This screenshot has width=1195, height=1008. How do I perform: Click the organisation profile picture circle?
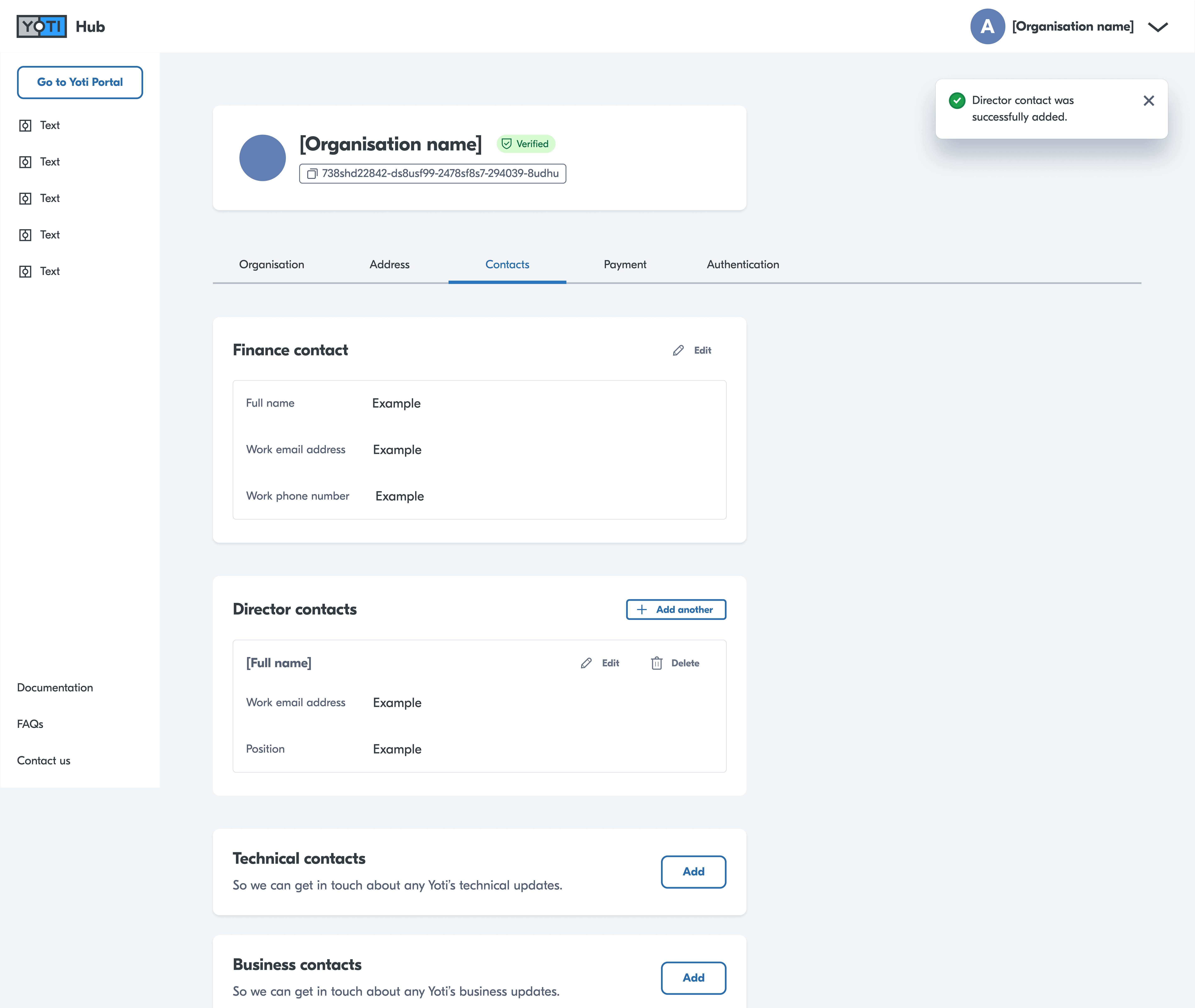click(262, 158)
